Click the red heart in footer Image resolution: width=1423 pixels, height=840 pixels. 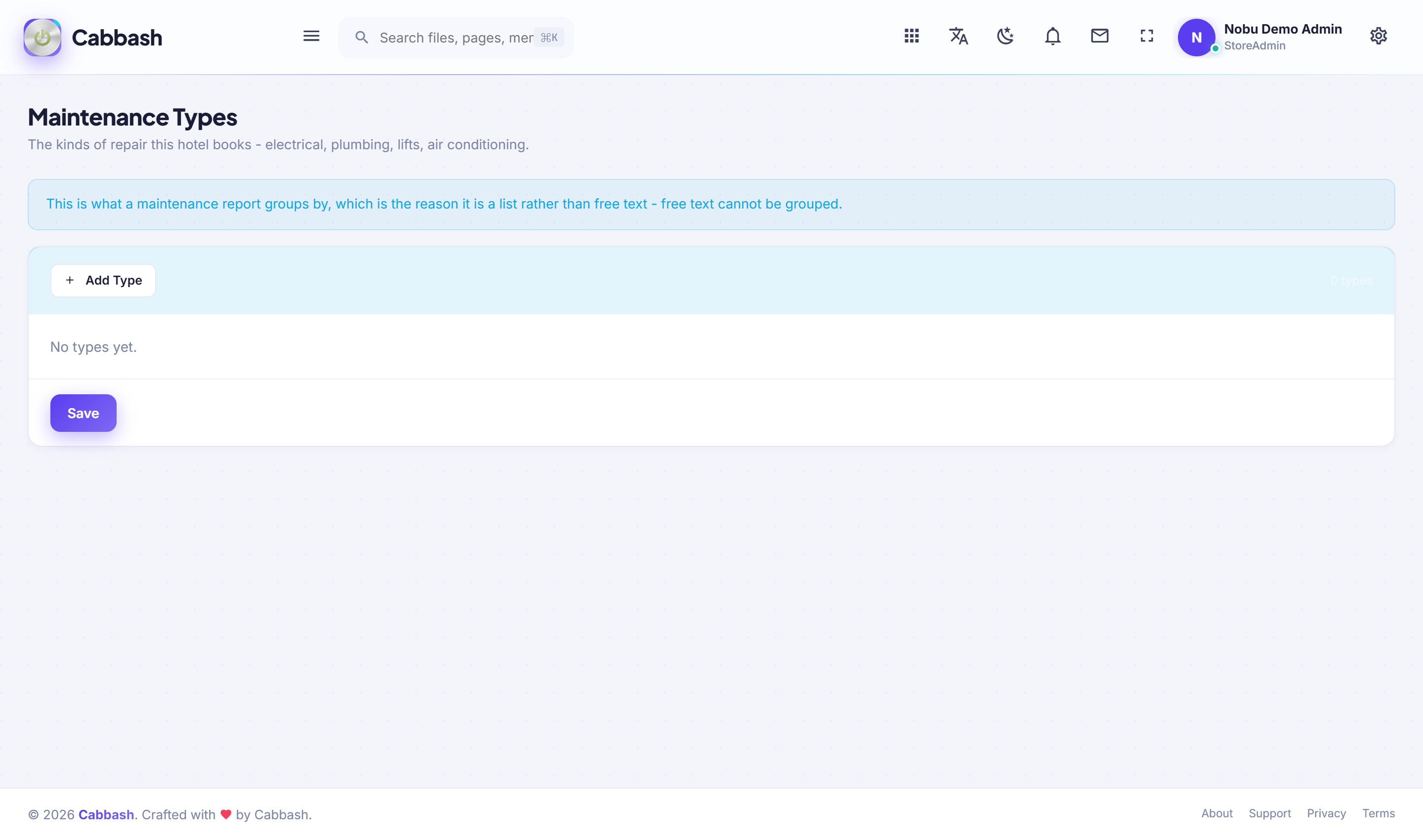pos(226,814)
